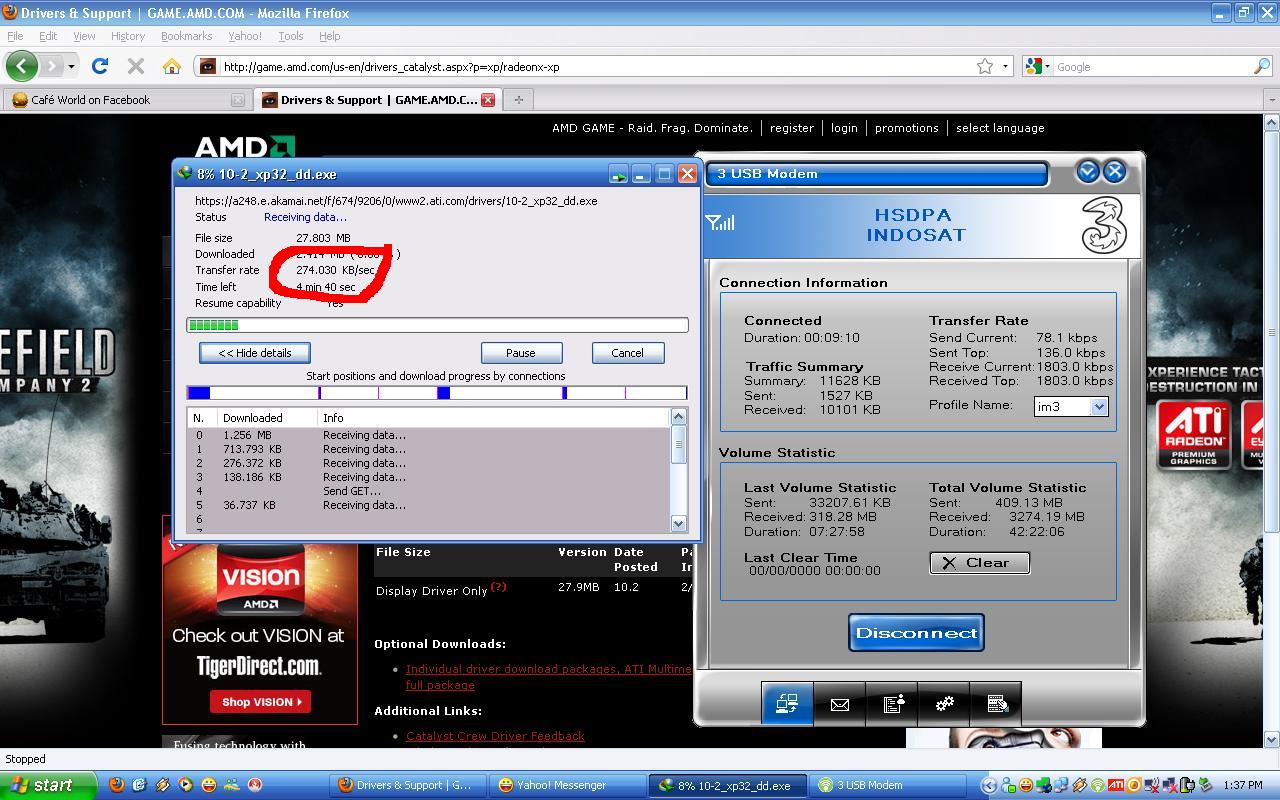Open the rightmost data usage icon in 3 USB Modem
The image size is (1280, 800).
coord(996,704)
